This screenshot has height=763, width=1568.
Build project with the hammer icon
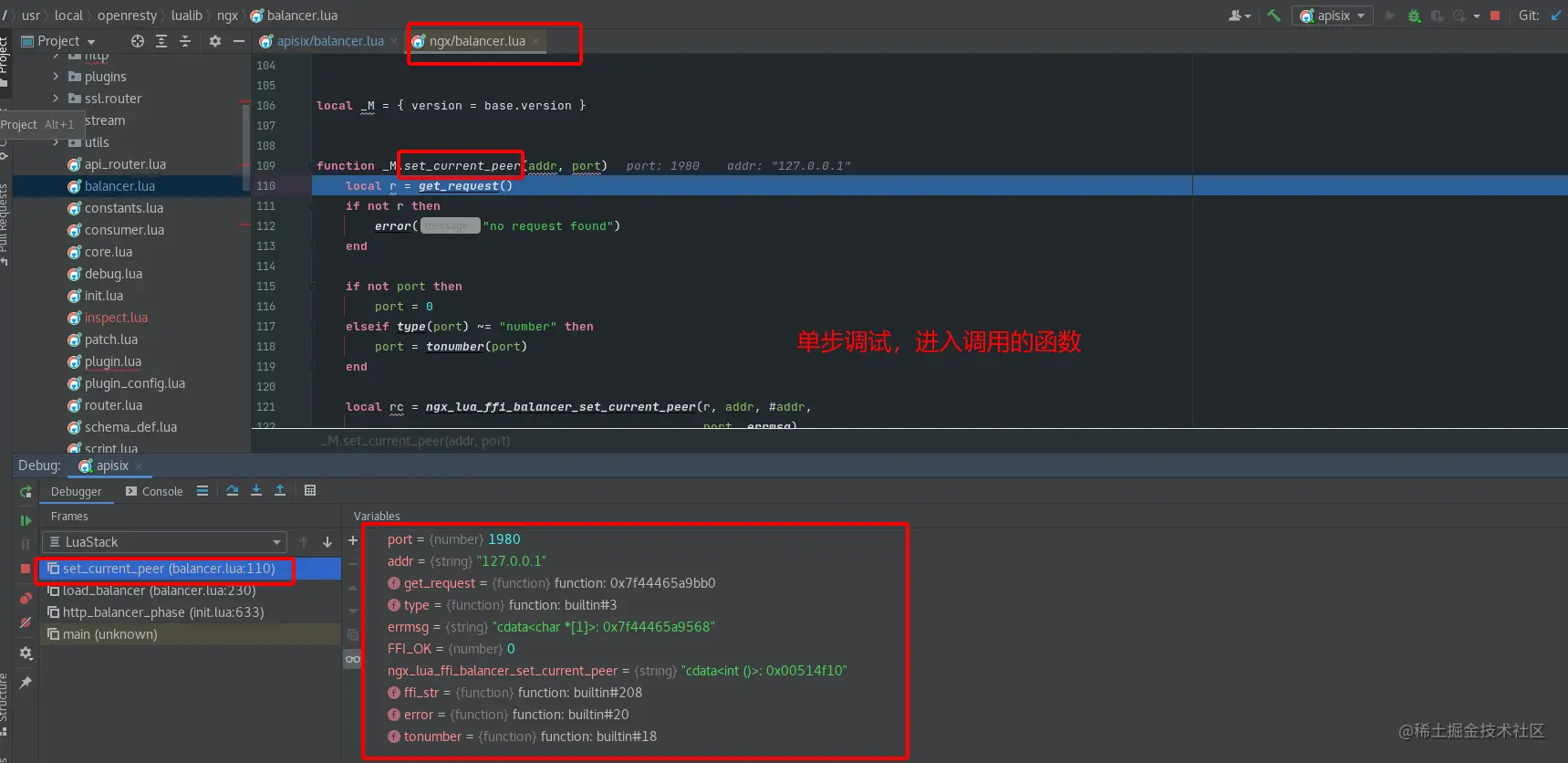point(1274,16)
